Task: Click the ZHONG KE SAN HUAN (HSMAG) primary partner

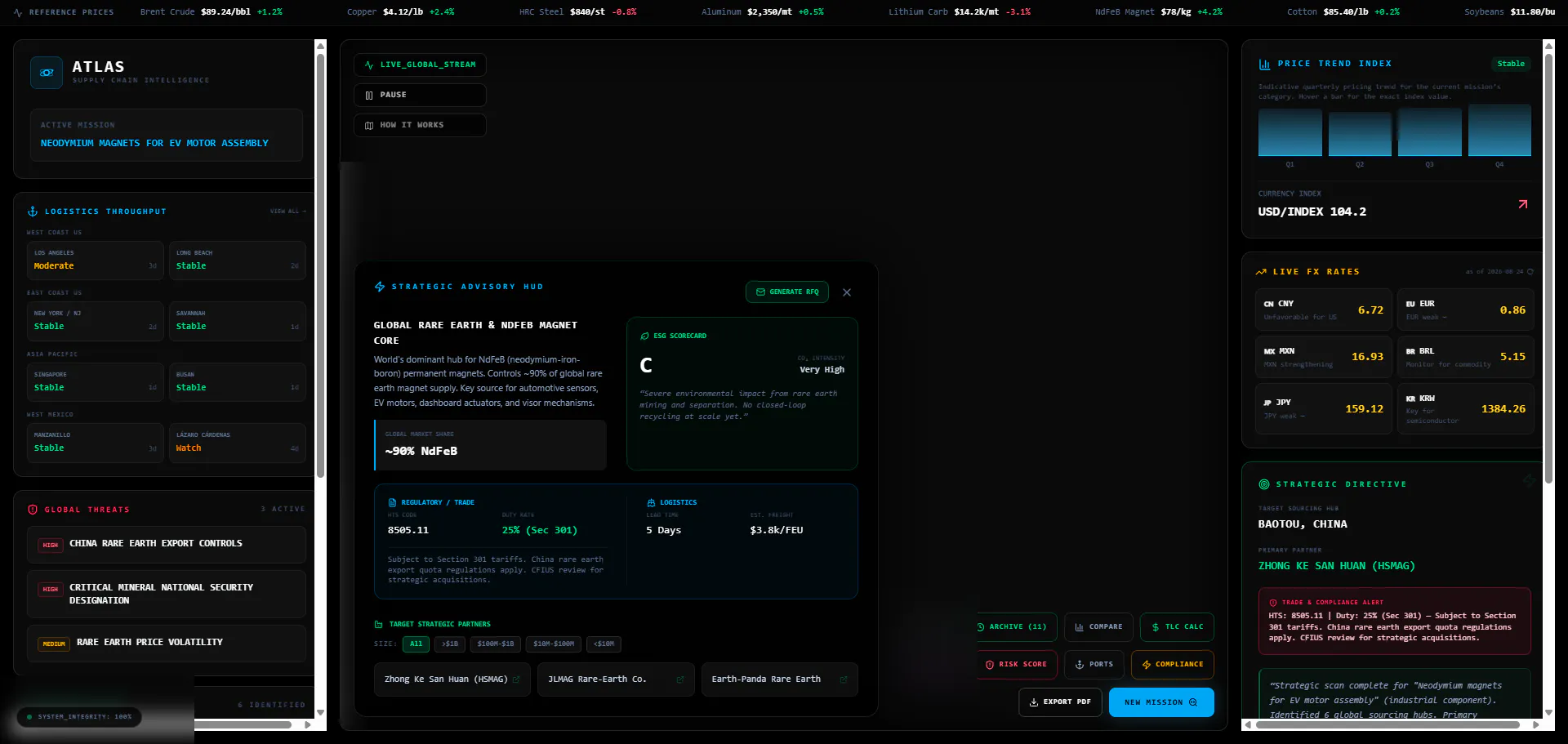Action: 1336,566
